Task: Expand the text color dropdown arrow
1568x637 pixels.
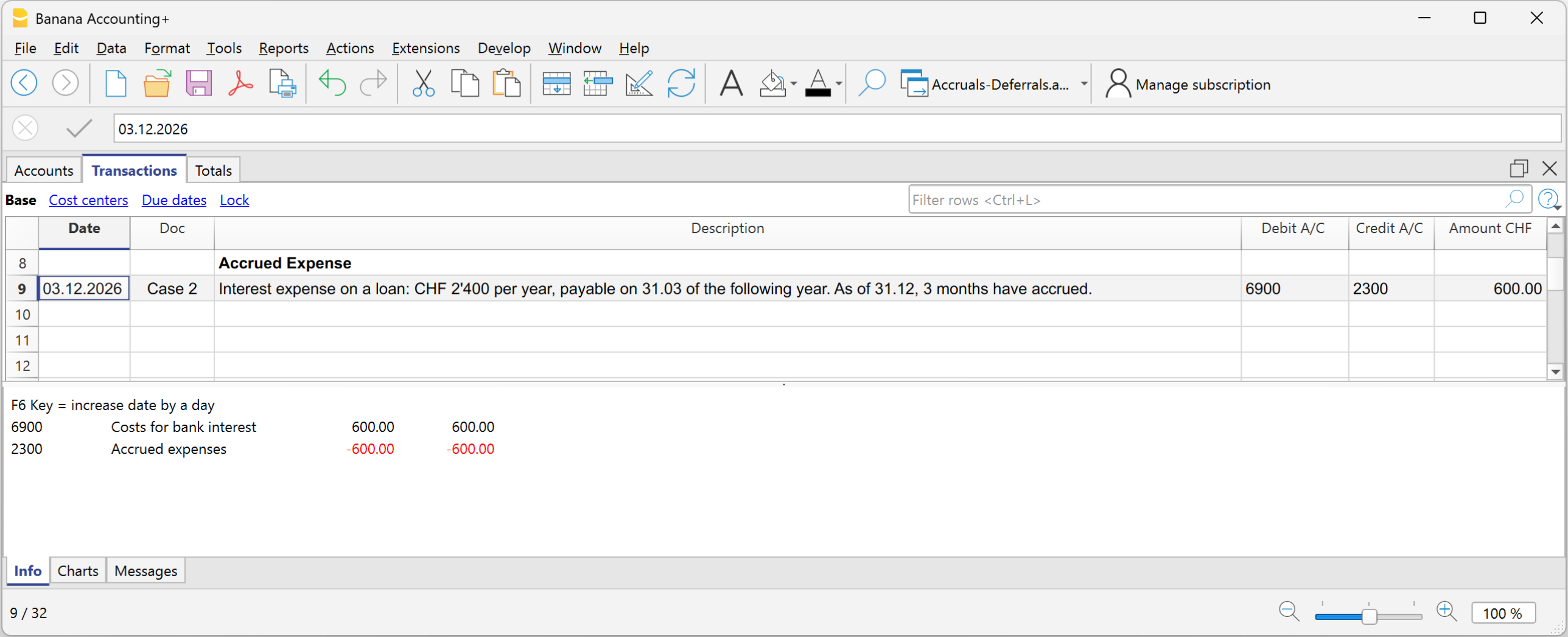Action: (x=839, y=84)
